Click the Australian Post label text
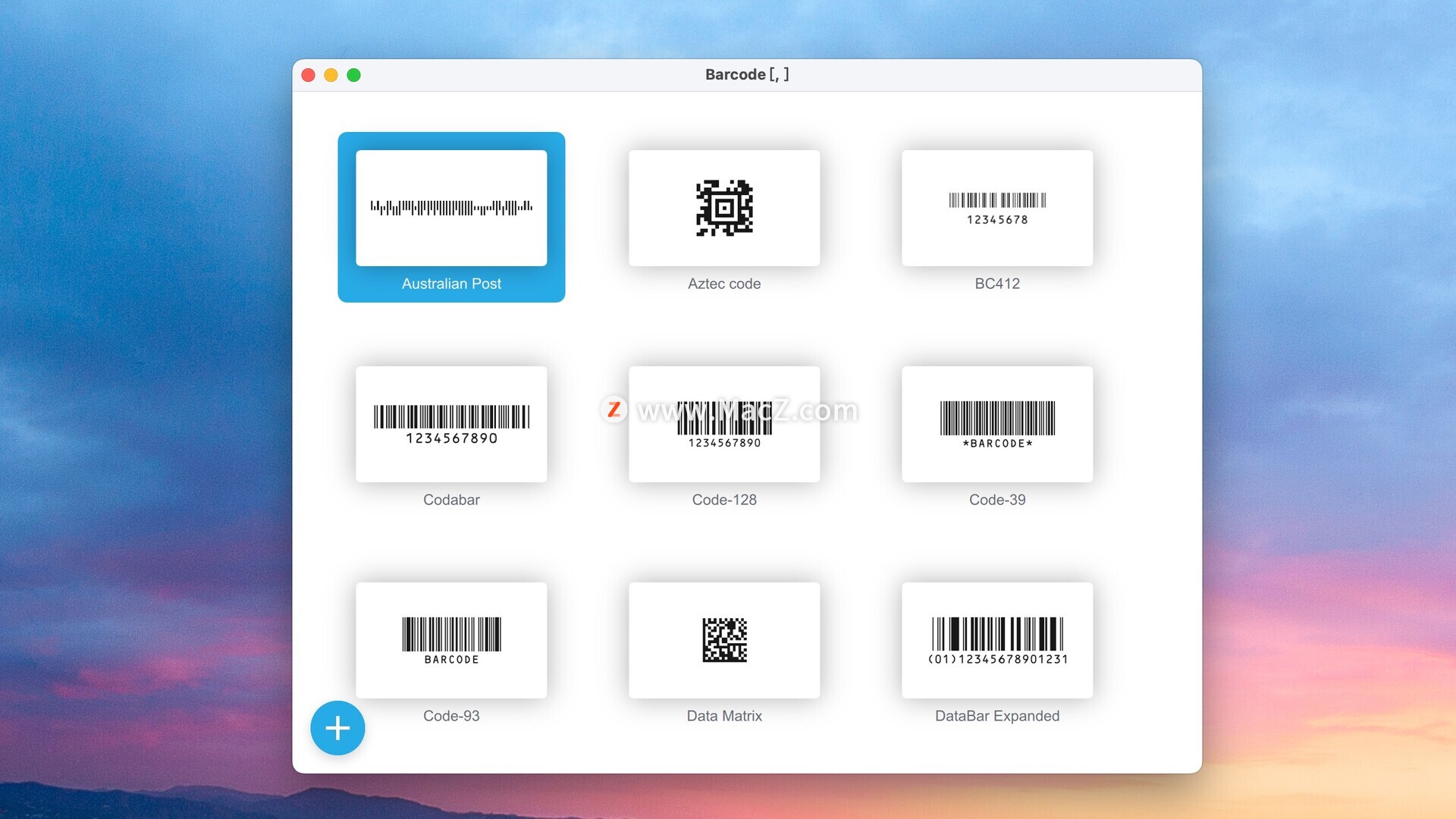Image resolution: width=1456 pixels, height=819 pixels. pyautogui.click(x=451, y=284)
